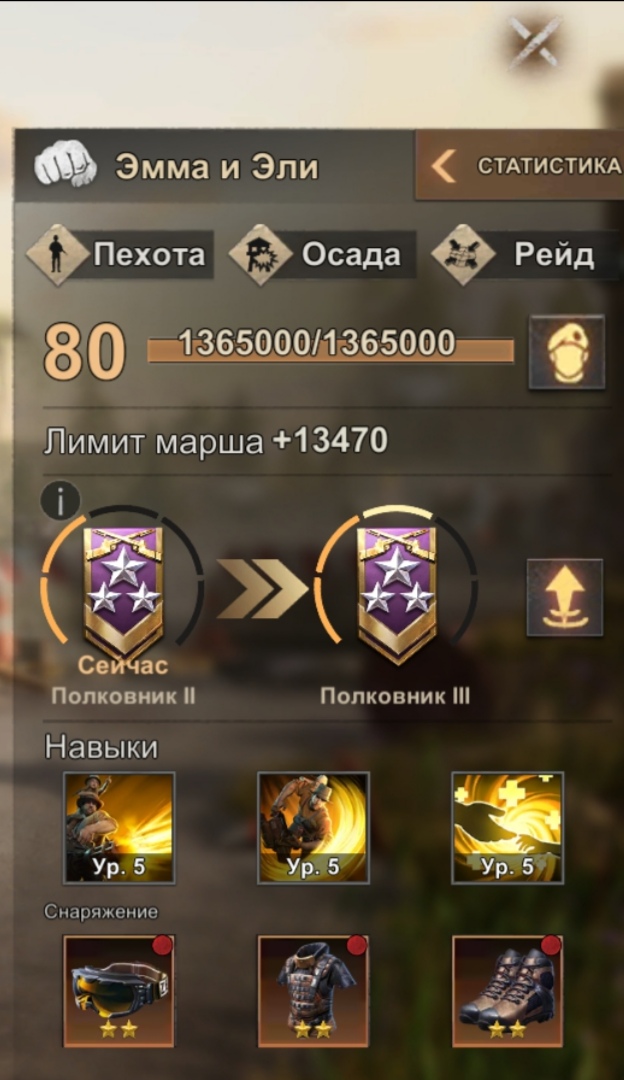Screen dimensions: 624x1080
Task: Select the Пехота tag
Action: point(121,254)
